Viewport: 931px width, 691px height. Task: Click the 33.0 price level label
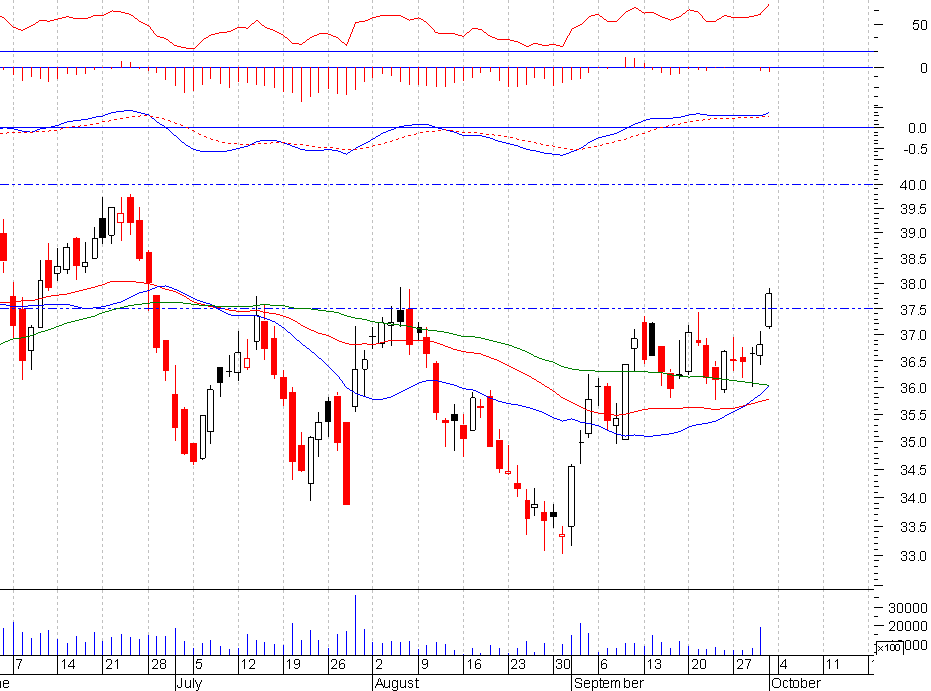point(913,556)
